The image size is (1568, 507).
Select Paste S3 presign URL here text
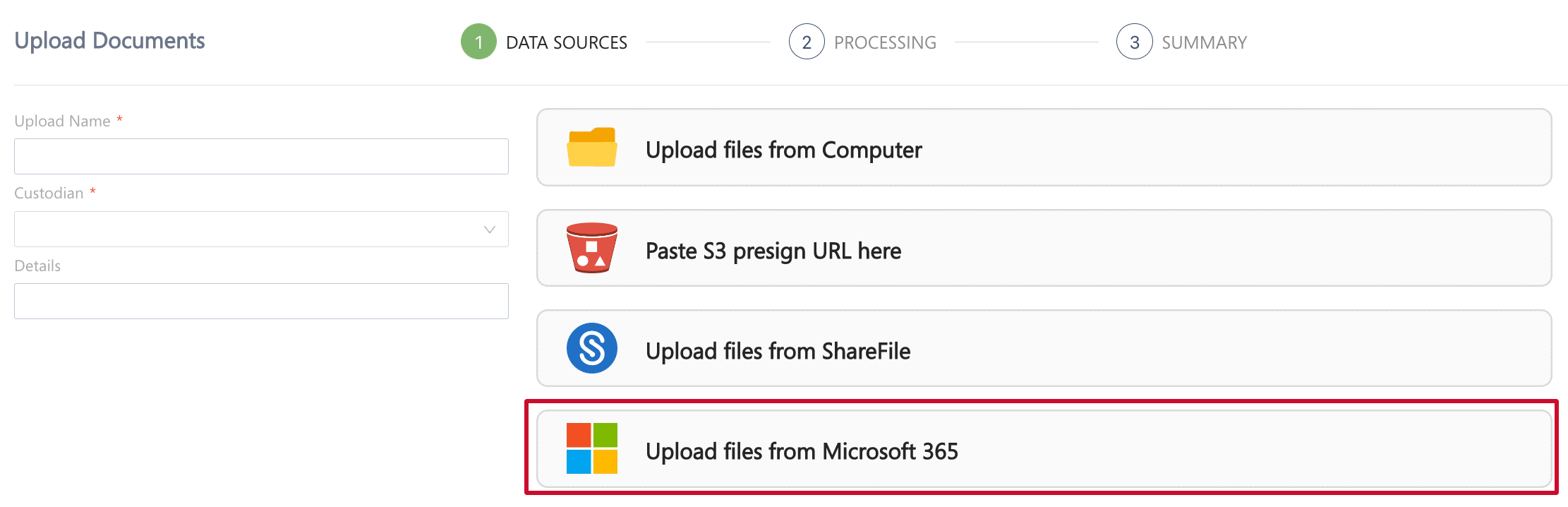773,251
